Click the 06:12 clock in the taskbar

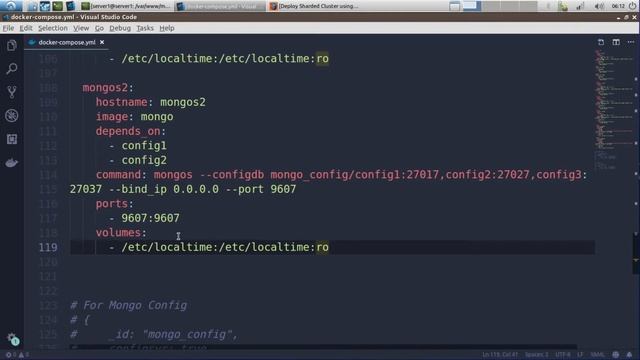pos(618,6)
